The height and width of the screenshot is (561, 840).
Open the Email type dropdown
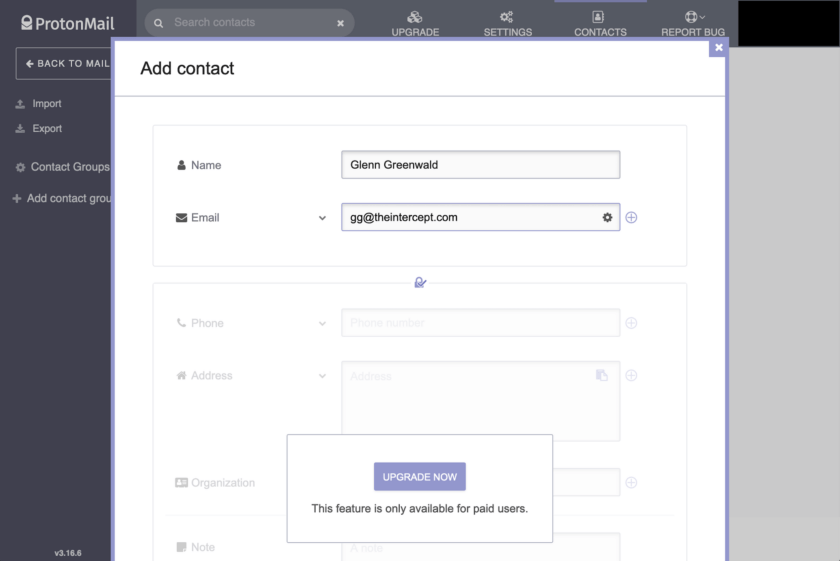coord(322,218)
